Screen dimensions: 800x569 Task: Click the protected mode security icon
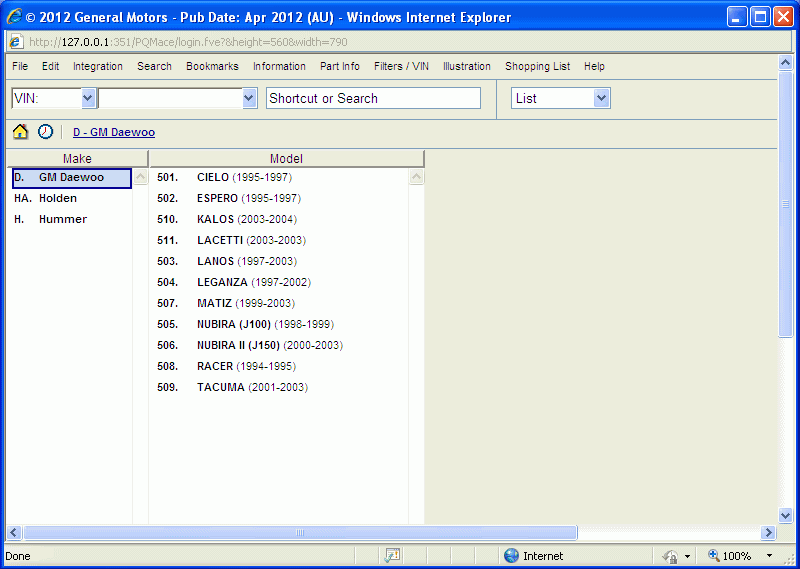click(x=670, y=556)
